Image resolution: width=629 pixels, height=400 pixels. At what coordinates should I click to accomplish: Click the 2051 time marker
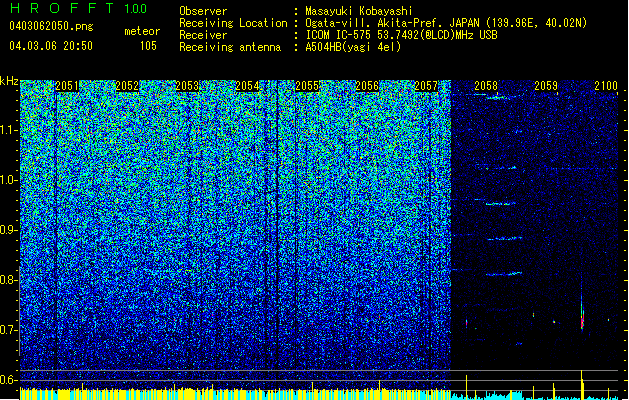67,86
